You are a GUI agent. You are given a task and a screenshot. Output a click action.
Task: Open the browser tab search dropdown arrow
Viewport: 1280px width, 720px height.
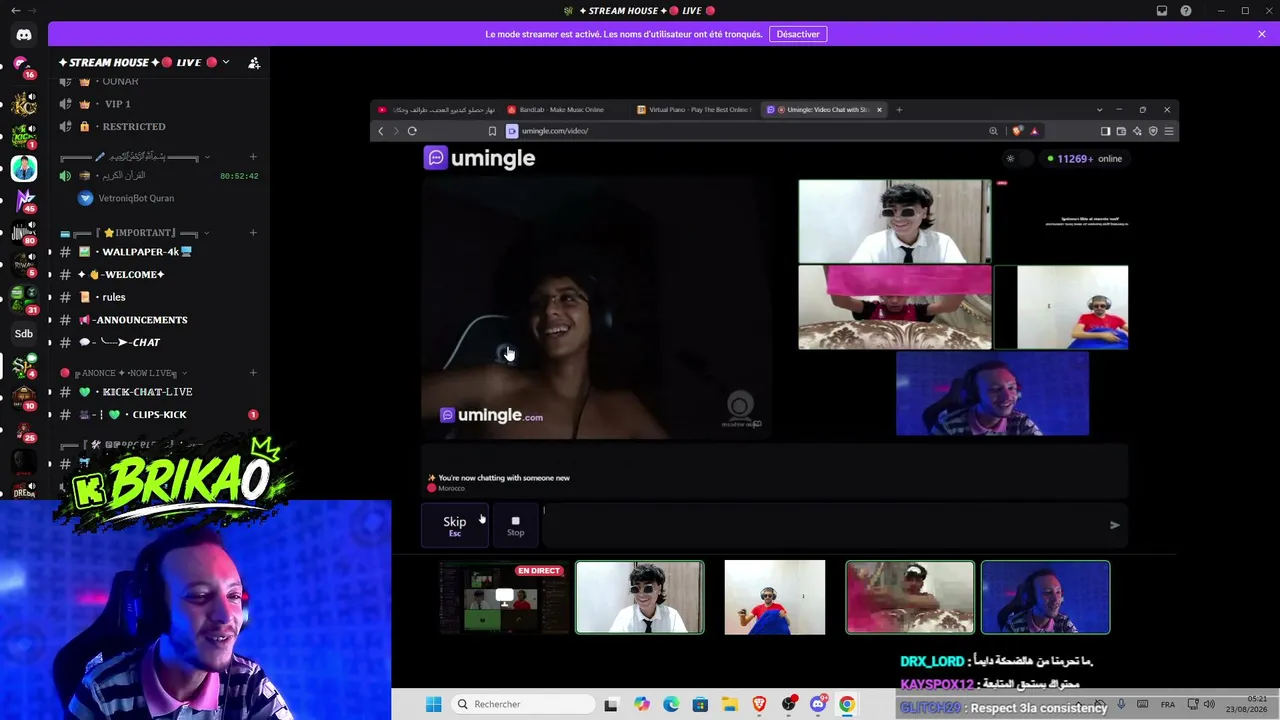1099,110
